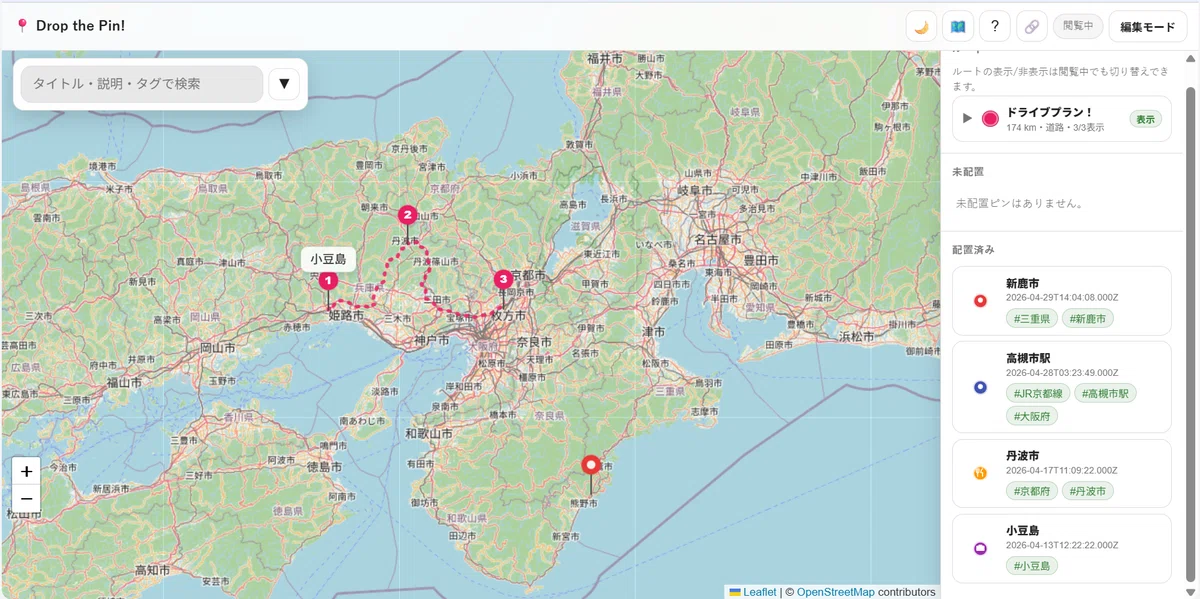The image size is (1200, 599).
Task: Filter by the #大阪府 tag
Action: (1031, 416)
